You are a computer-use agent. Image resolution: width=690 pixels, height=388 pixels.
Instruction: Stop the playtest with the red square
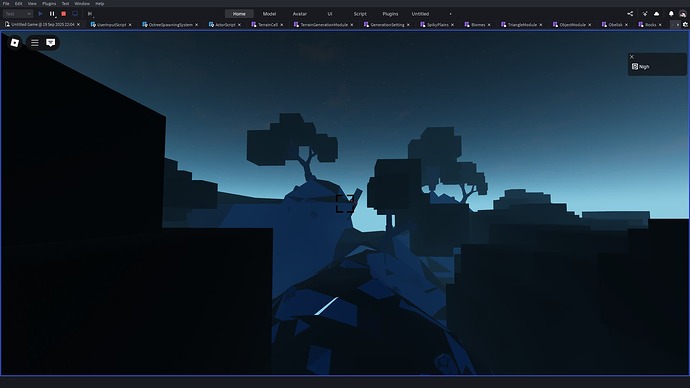[x=63, y=14]
